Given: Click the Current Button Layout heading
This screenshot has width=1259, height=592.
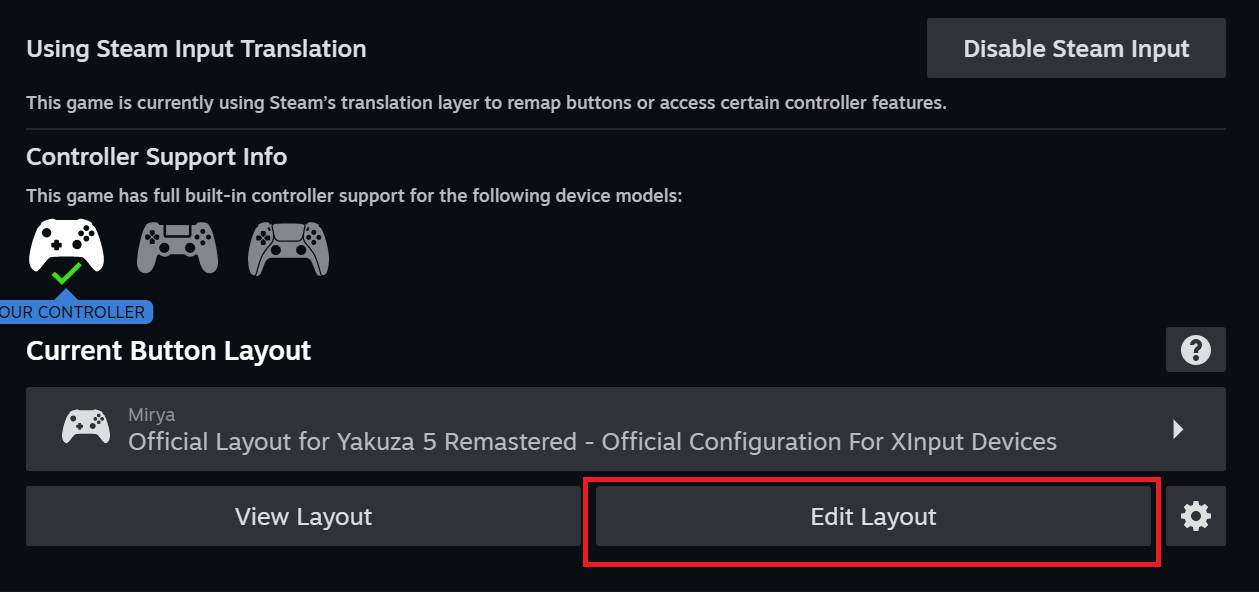Looking at the screenshot, I should click(x=168, y=351).
